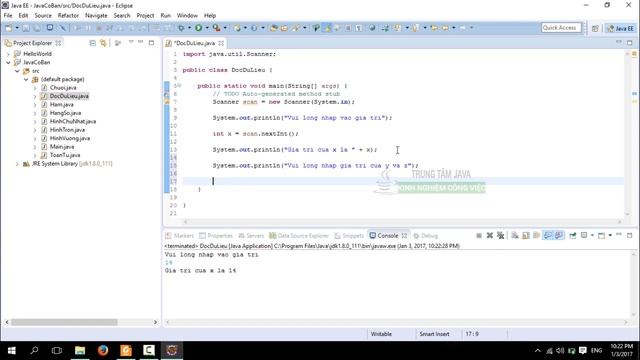Open the Refactor menu
640x360 pixels.
68,16
